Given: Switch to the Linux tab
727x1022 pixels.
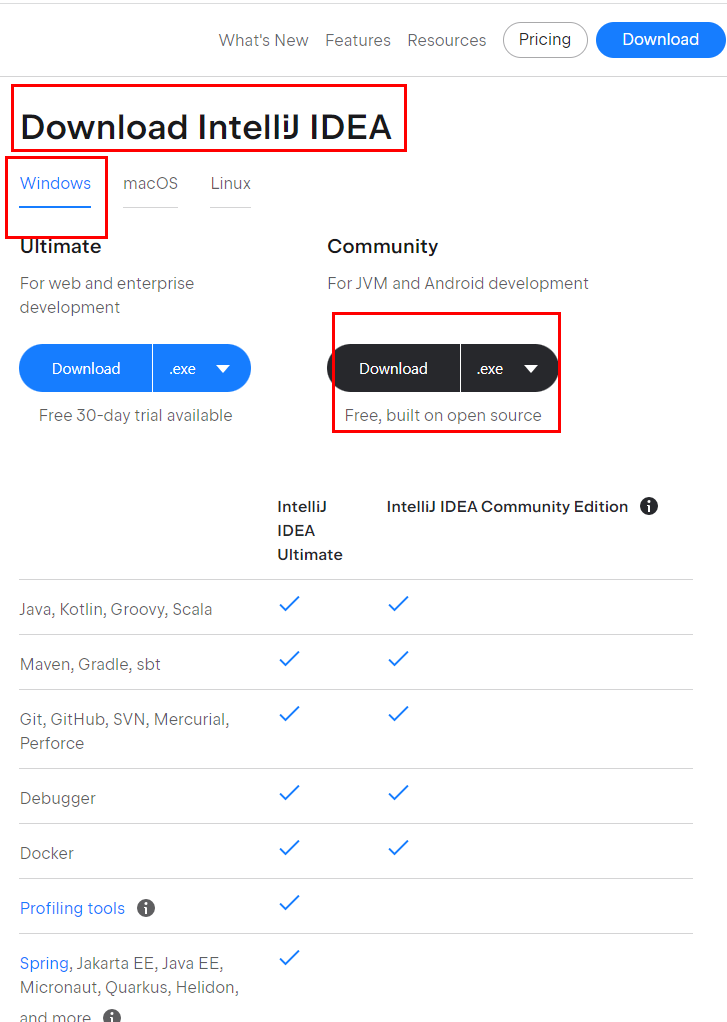Looking at the screenshot, I should coord(230,184).
